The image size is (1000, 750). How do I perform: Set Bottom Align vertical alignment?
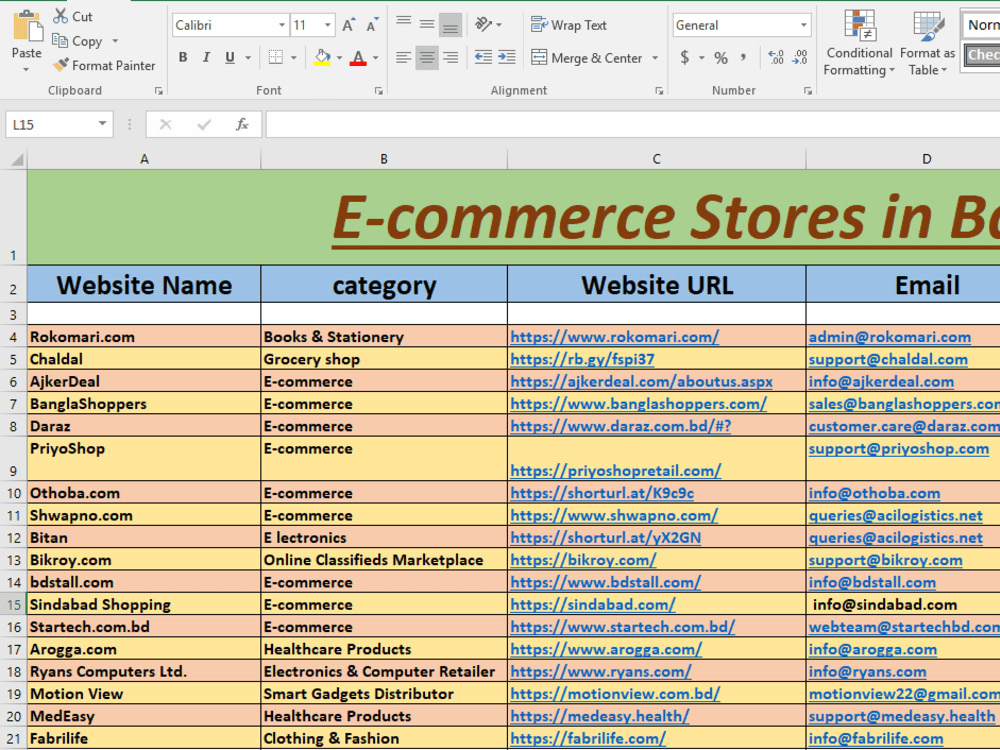pyautogui.click(x=450, y=25)
